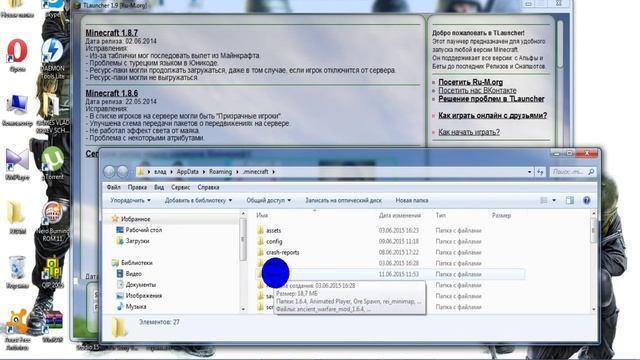Click the Minecraft 1.8.6 heading in TLauncher
This screenshot has height=360, width=640.
pos(111,93)
